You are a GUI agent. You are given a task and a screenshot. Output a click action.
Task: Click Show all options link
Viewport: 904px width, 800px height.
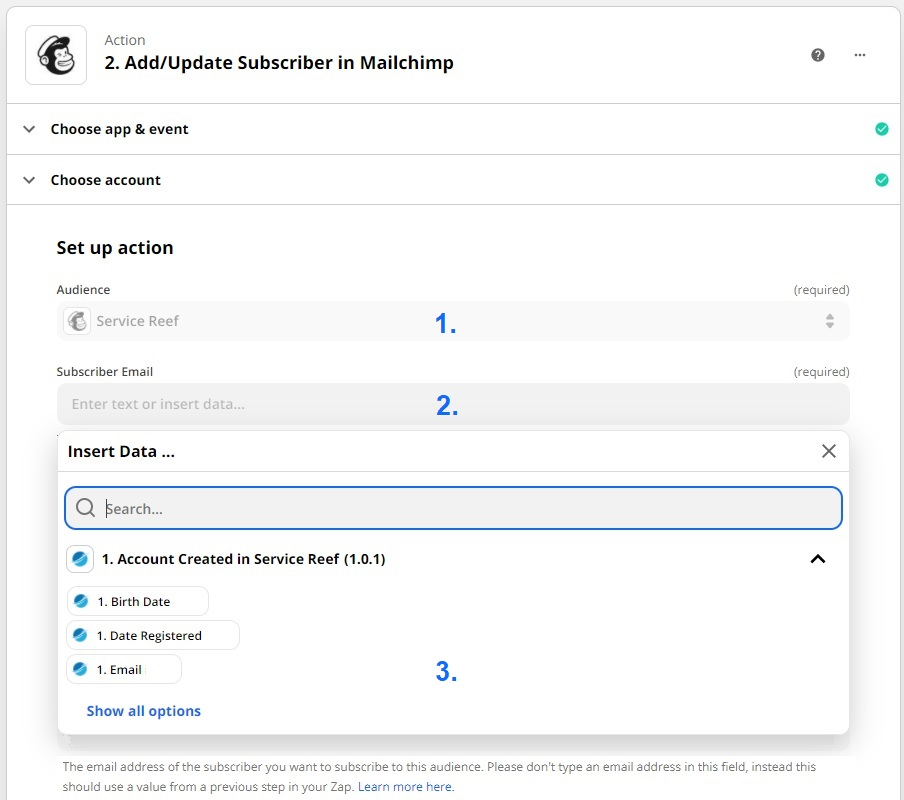point(144,711)
